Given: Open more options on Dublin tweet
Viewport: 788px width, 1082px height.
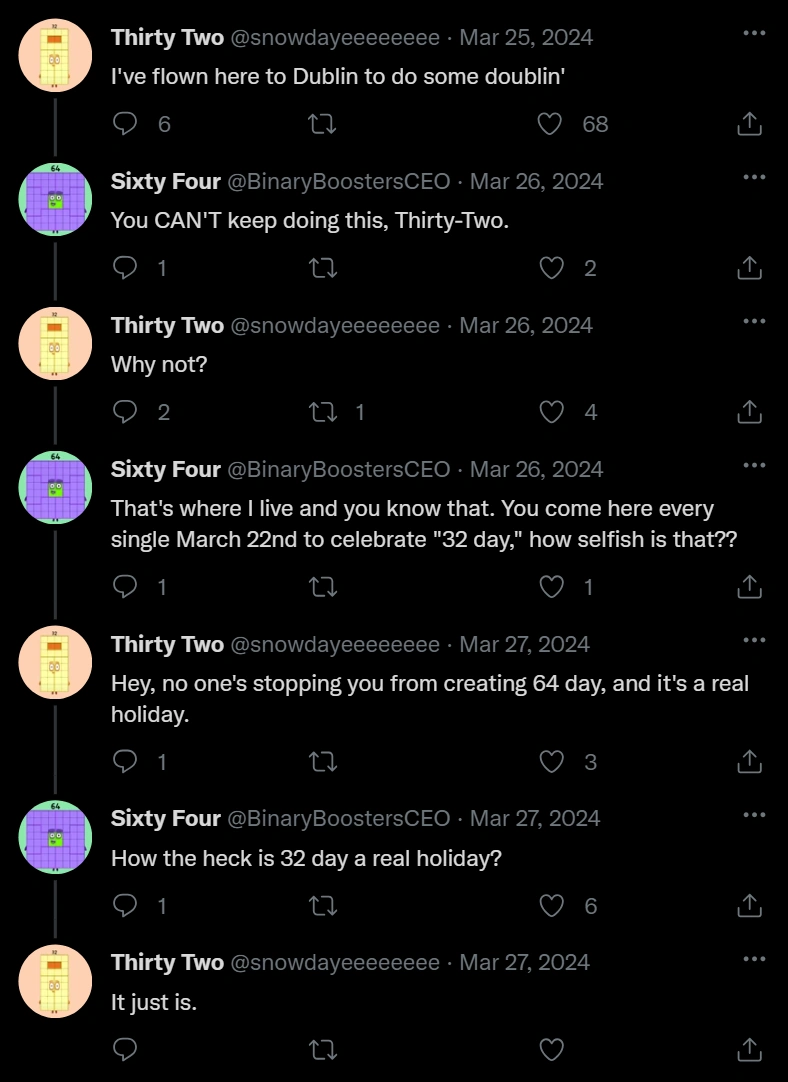Looking at the screenshot, I should click(754, 33).
